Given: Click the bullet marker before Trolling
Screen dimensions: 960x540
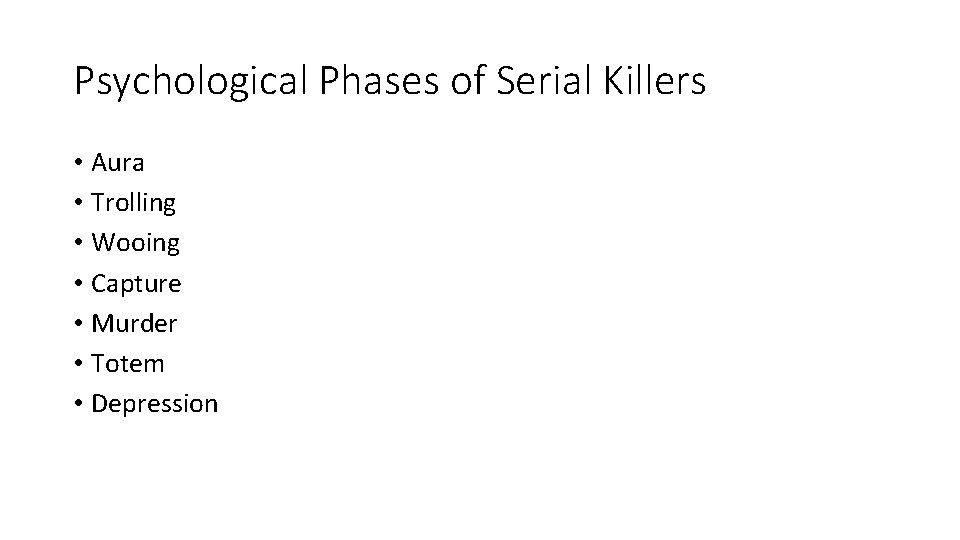Looking at the screenshot, I should point(78,203).
